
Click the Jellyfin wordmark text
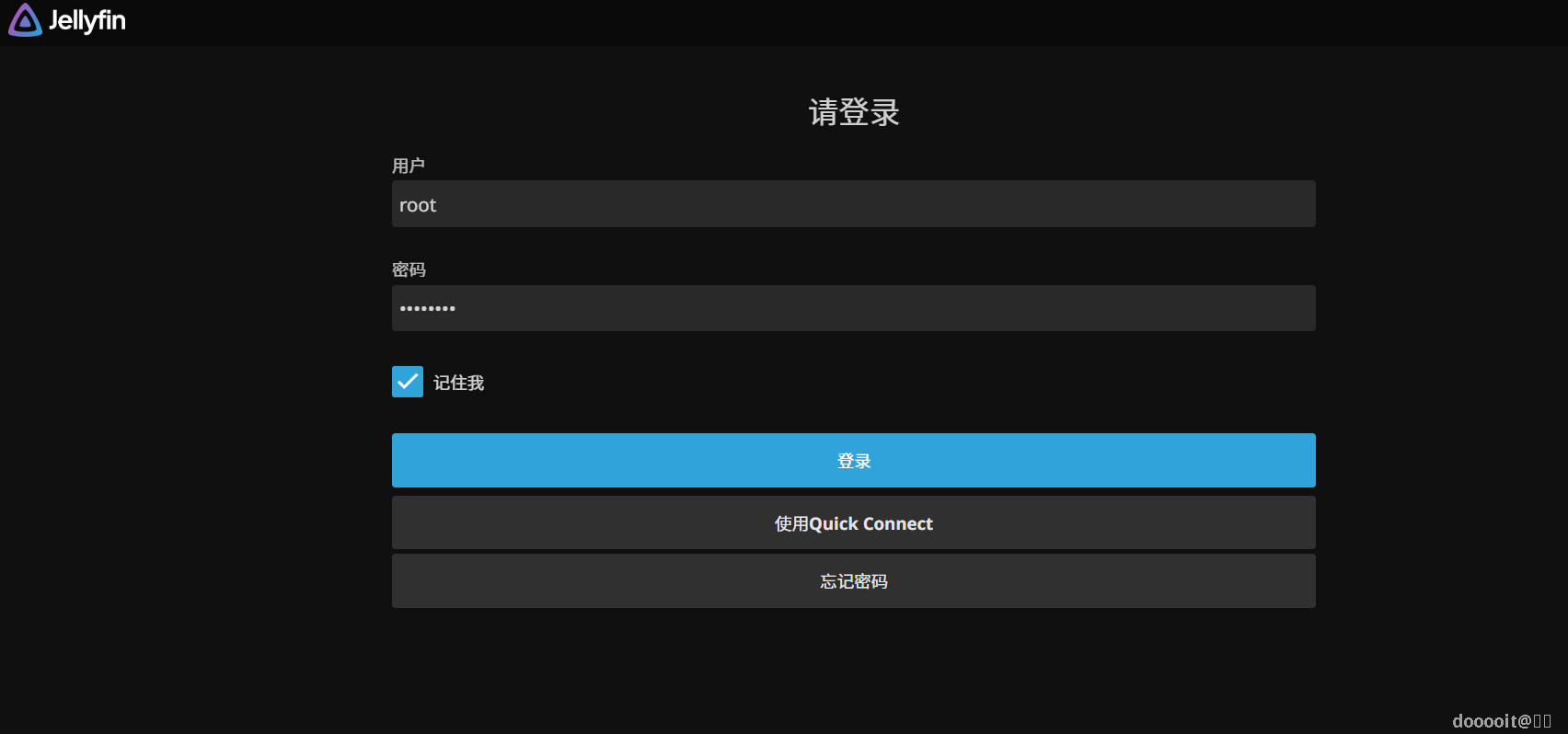tap(86, 20)
